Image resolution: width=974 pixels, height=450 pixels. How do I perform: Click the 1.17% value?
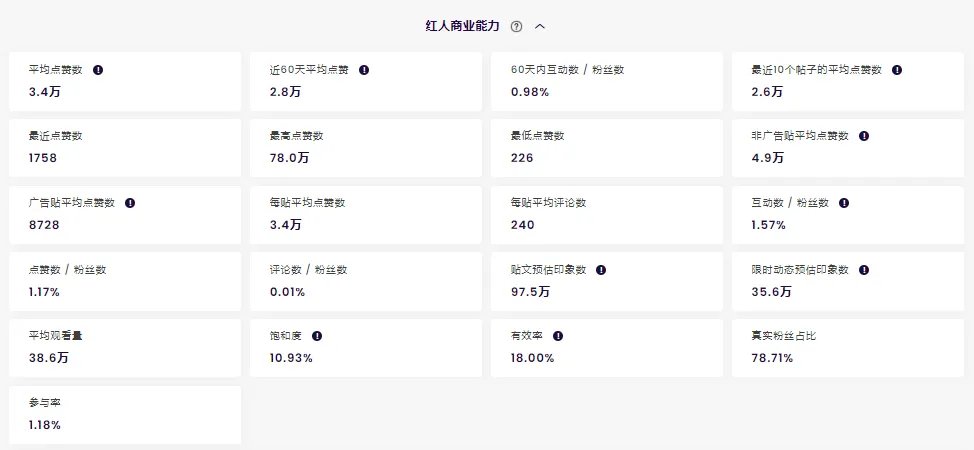[44, 292]
